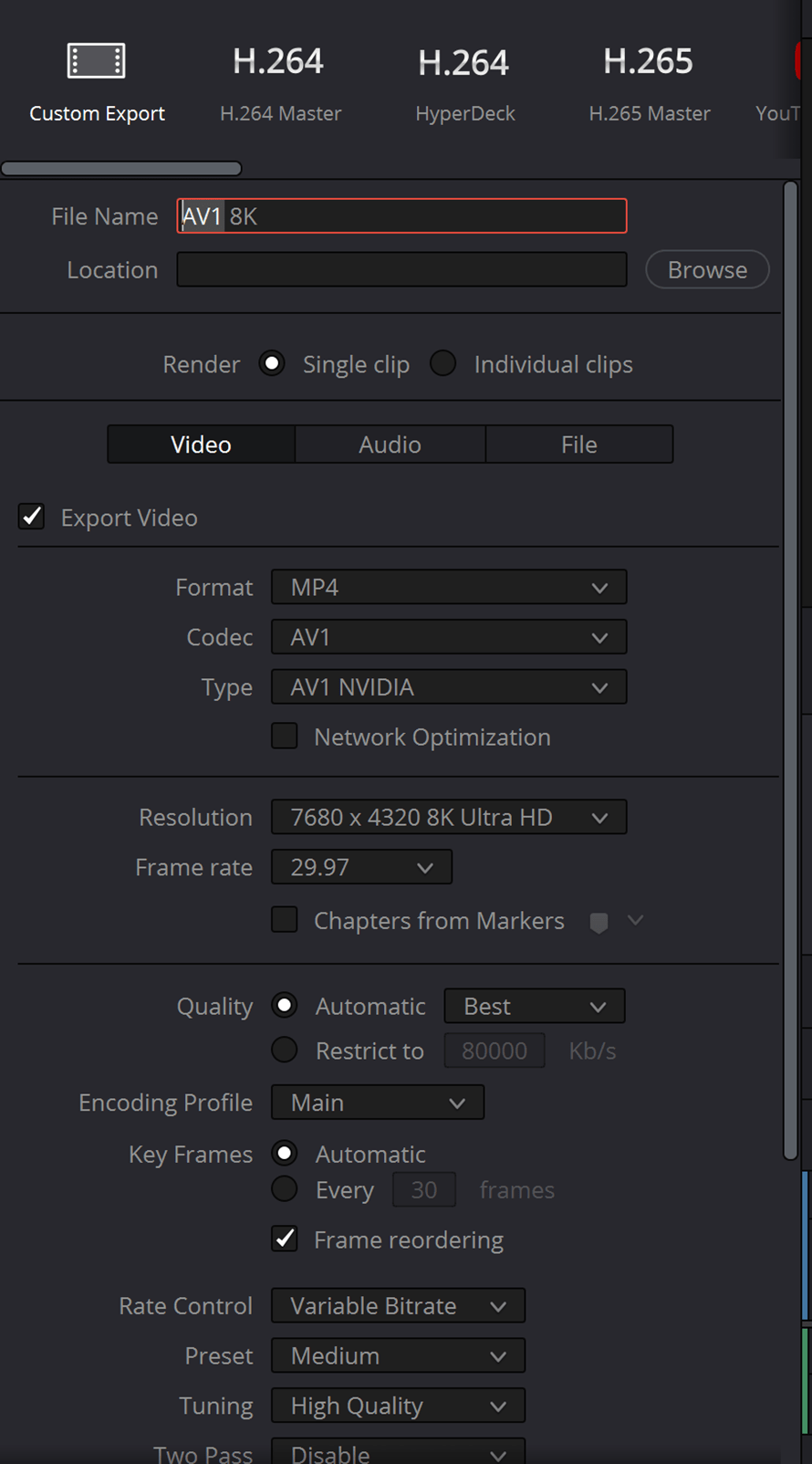The width and height of the screenshot is (812, 1464).
Task: Choose the H.264 Master preset icon
Action: tap(278, 62)
